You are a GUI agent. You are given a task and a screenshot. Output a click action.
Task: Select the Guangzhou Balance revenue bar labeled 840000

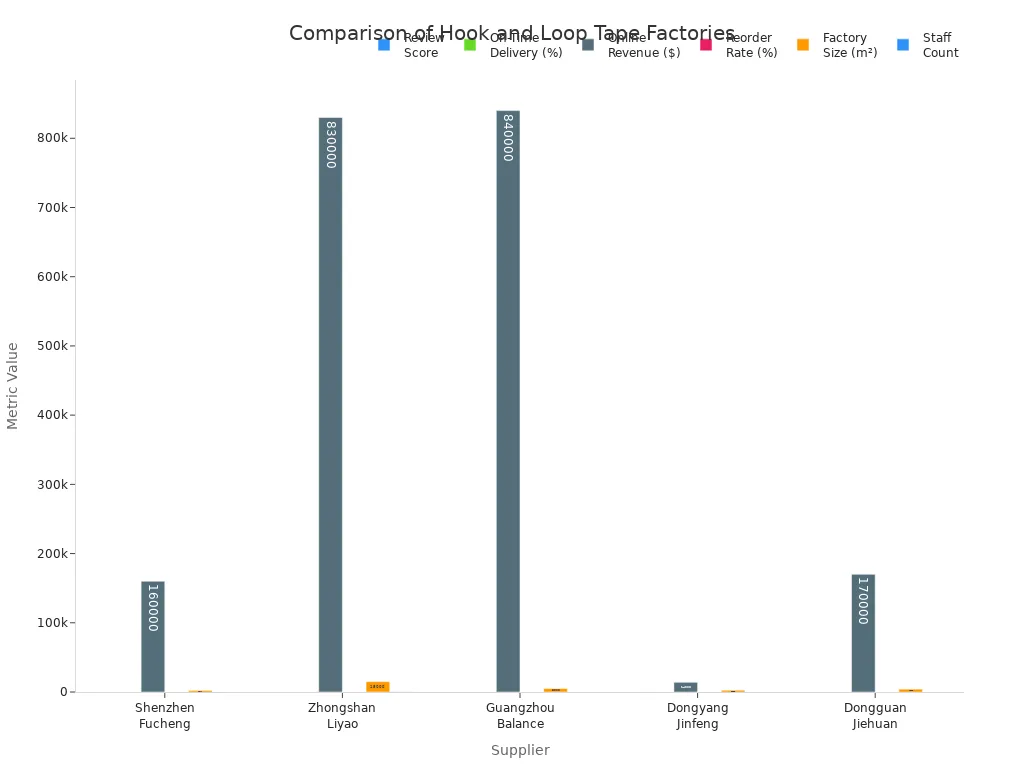click(x=508, y=400)
